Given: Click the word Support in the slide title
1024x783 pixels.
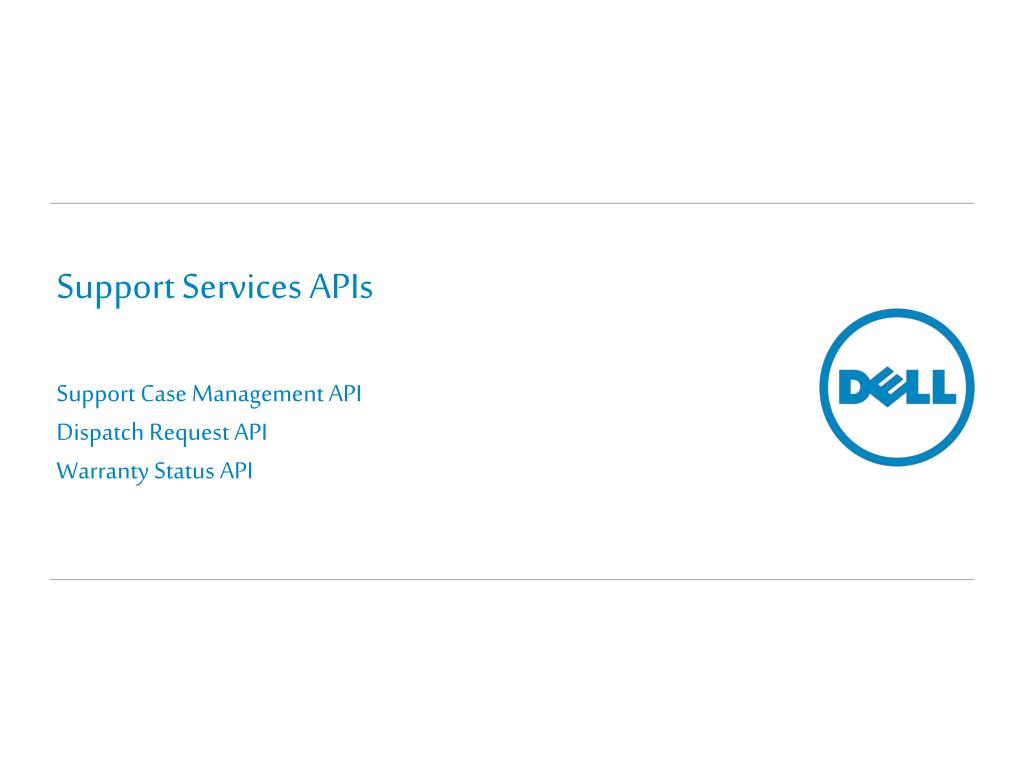Looking at the screenshot, I should click(x=116, y=288).
